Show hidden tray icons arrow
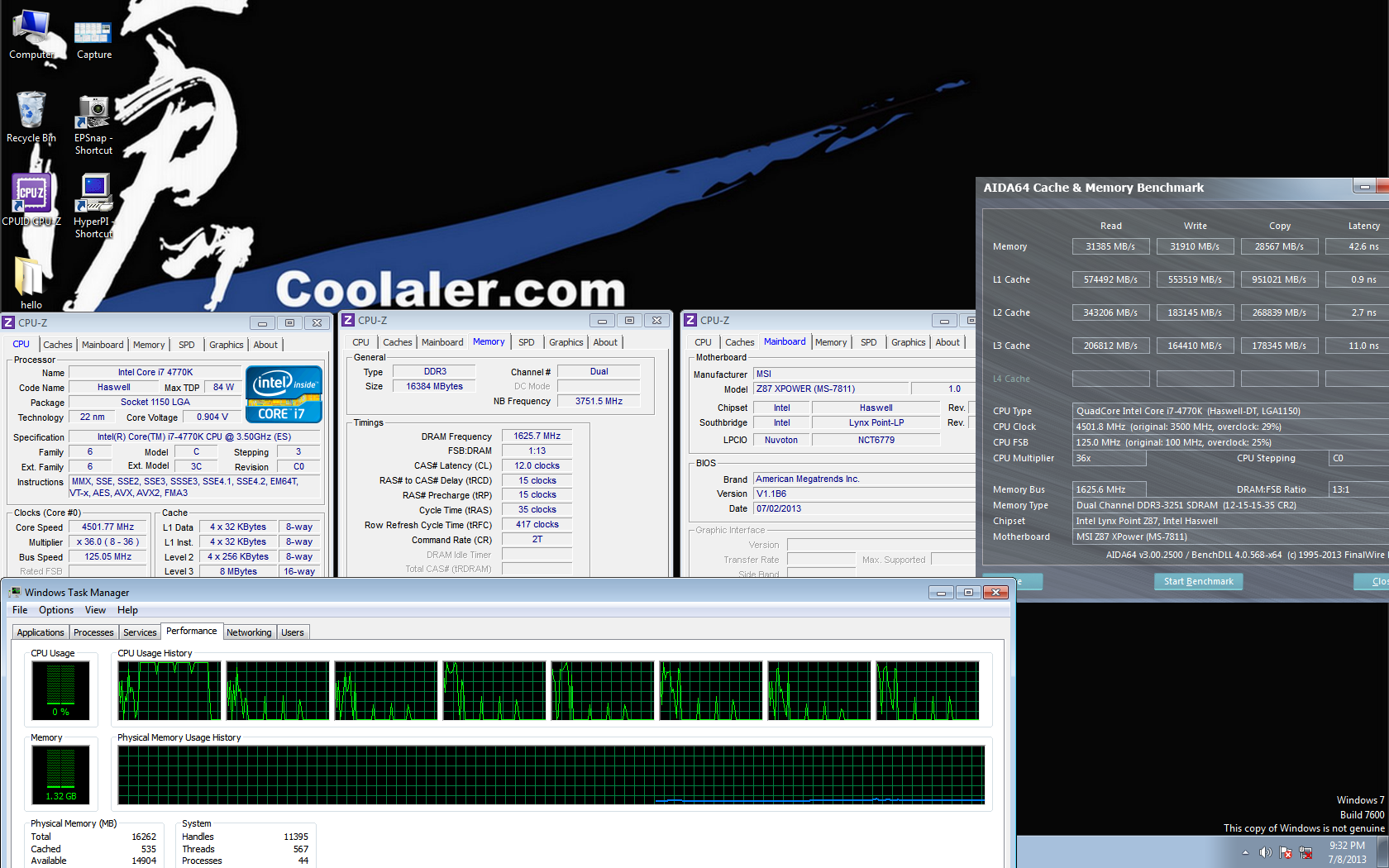The image size is (1389, 868). (1245, 852)
